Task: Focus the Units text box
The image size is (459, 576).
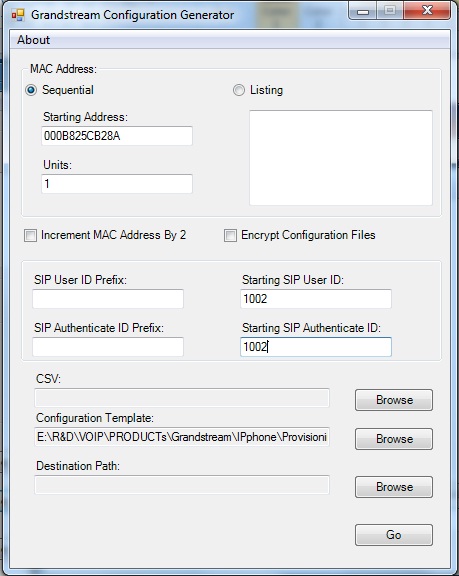Action: pyautogui.click(x=117, y=184)
